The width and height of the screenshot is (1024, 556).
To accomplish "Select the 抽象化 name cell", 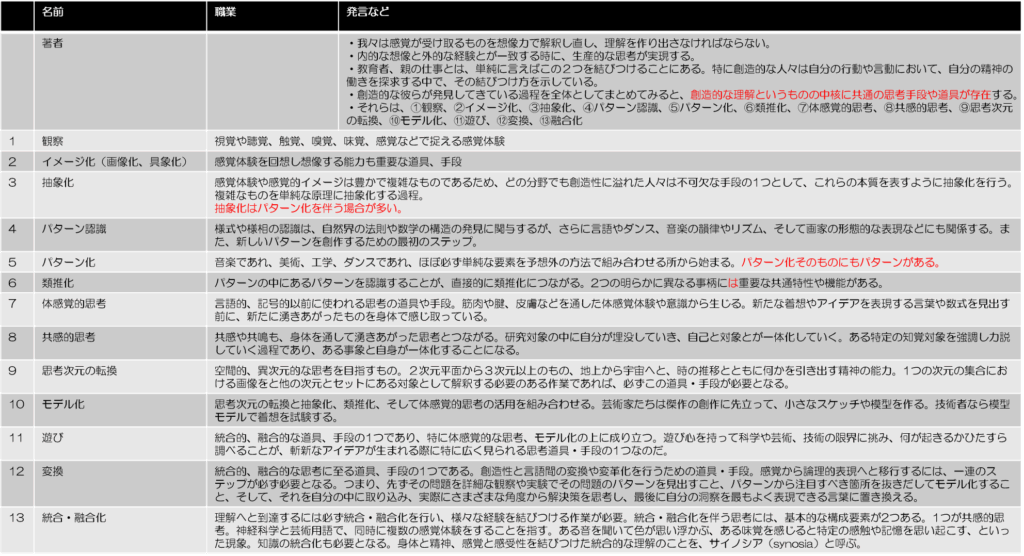I will (58, 182).
